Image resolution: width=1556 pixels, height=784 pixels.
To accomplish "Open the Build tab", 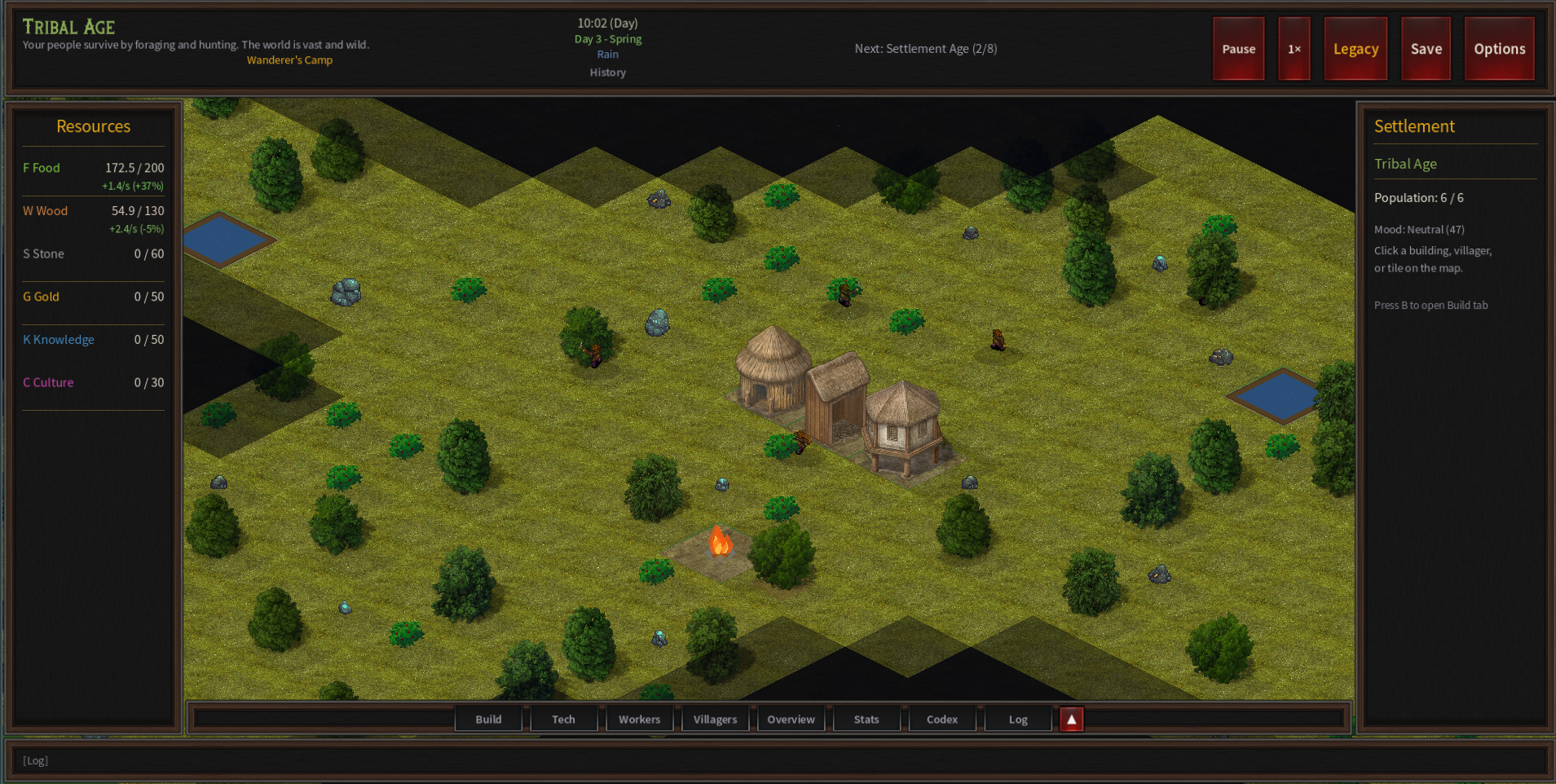I will click(x=488, y=719).
